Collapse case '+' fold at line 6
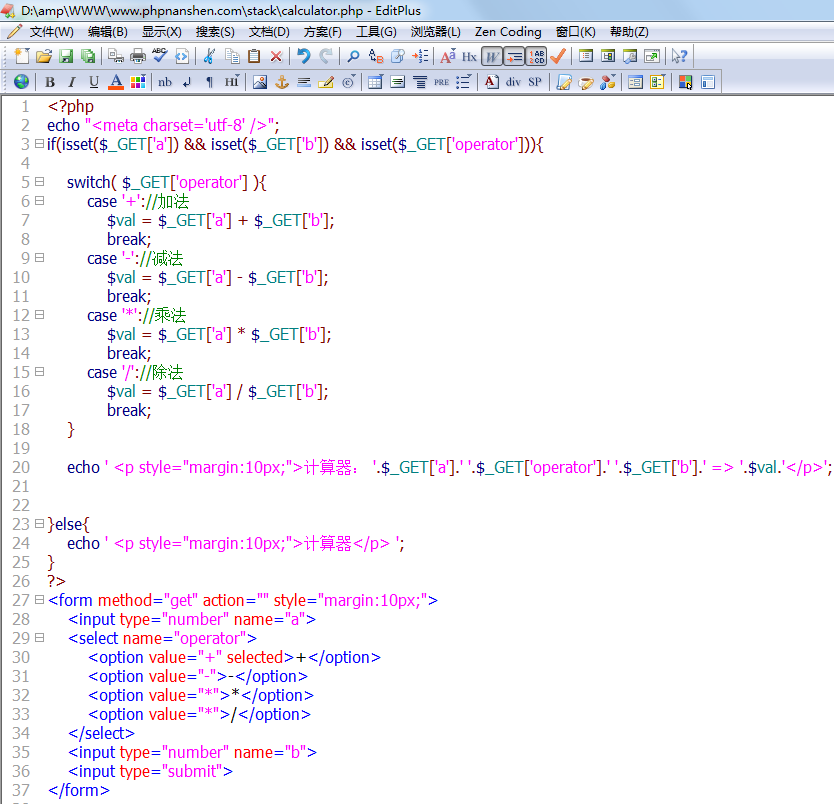This screenshot has width=834, height=804. 39,200
